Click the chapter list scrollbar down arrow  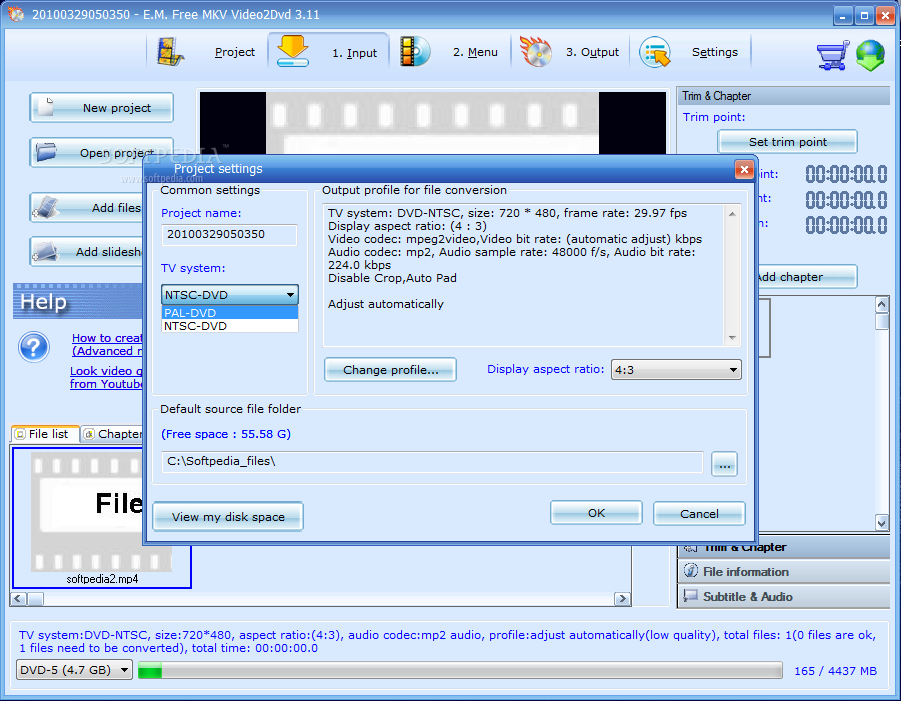click(882, 522)
